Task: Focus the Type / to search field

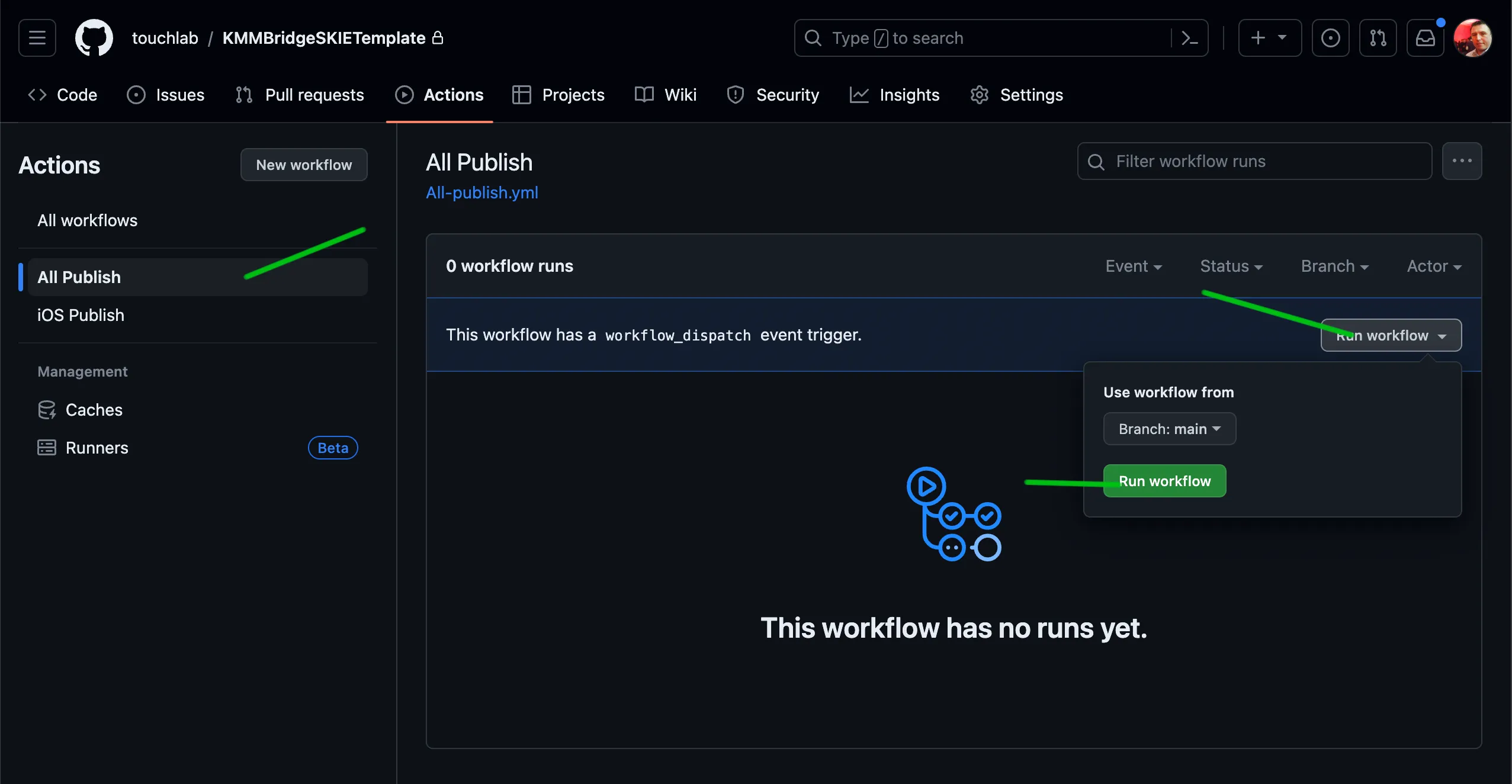Action: [x=1001, y=38]
